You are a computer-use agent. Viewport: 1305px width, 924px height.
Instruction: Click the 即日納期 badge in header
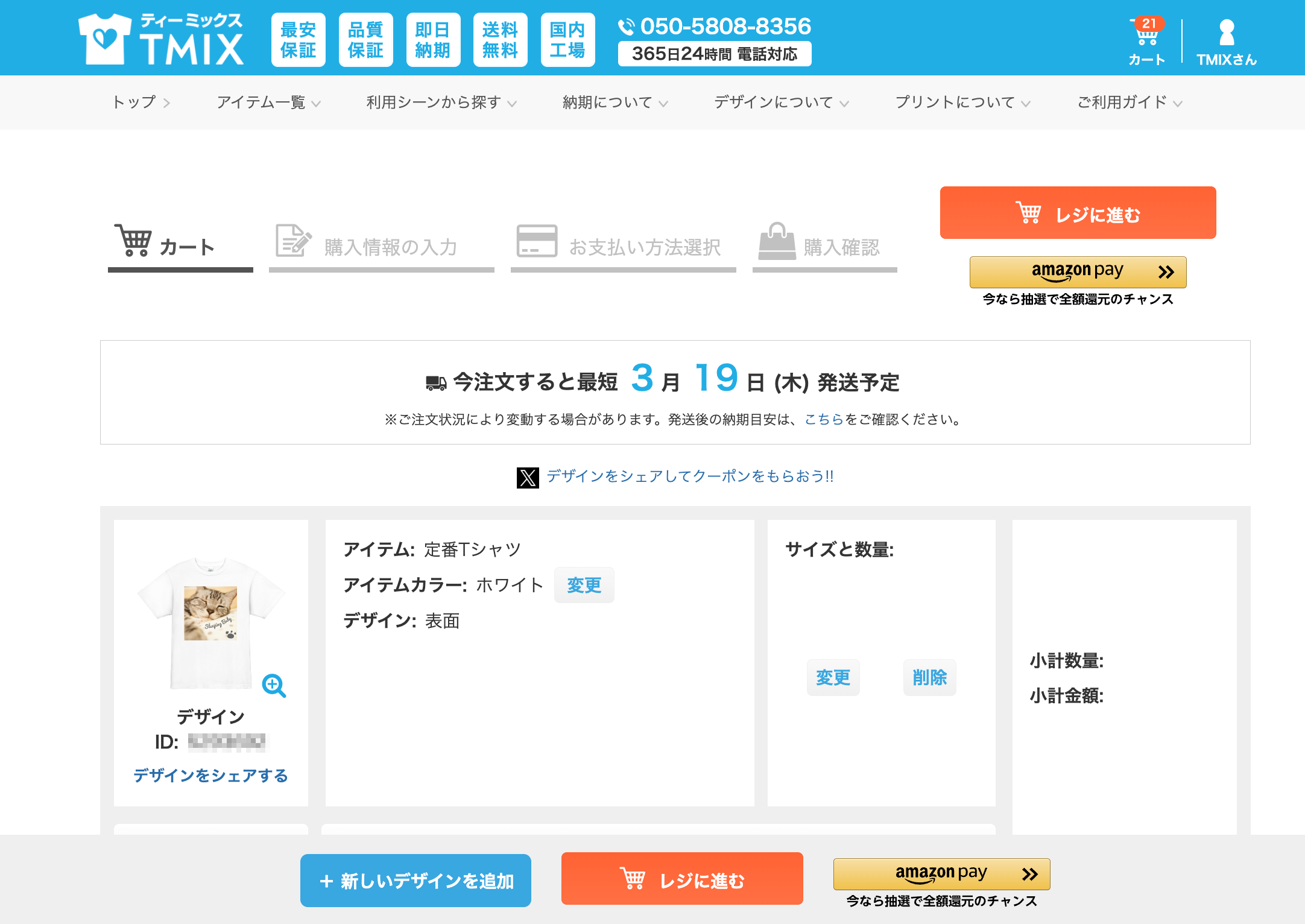tap(433, 40)
